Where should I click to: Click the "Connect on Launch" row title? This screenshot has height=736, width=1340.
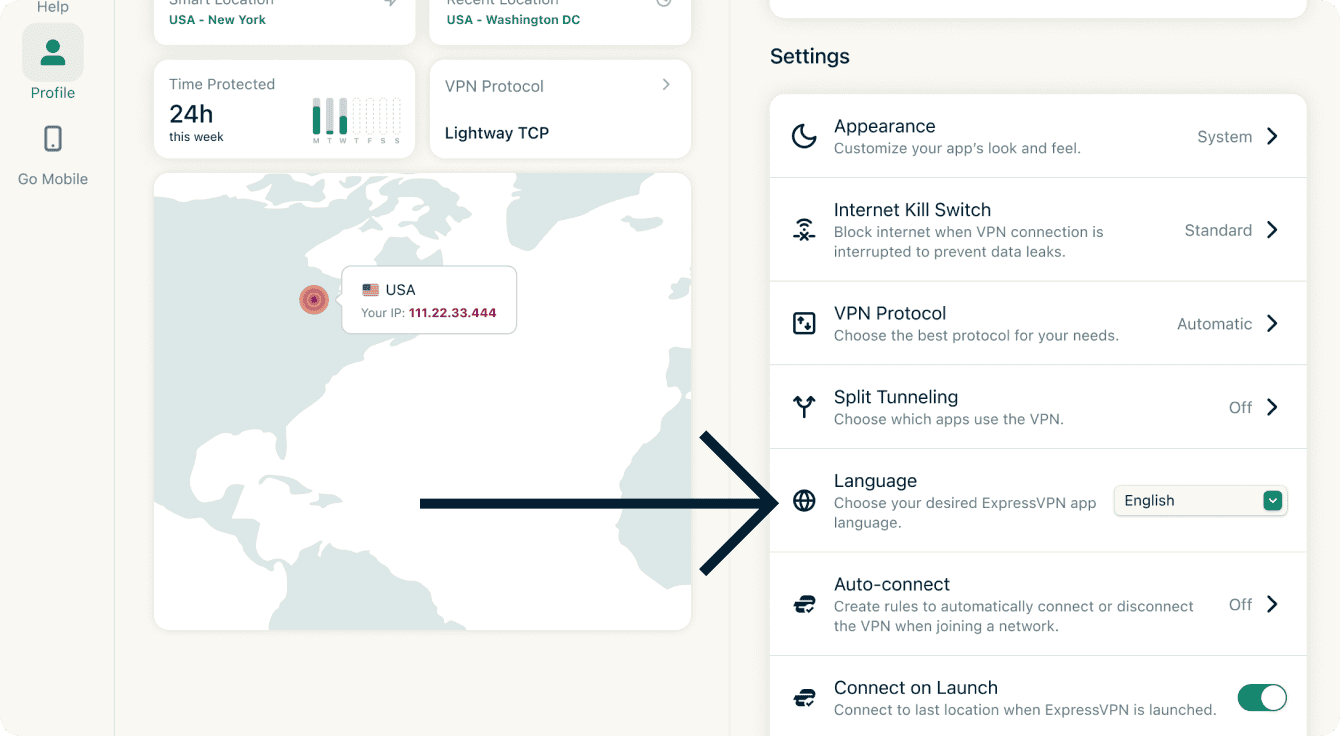(916, 688)
